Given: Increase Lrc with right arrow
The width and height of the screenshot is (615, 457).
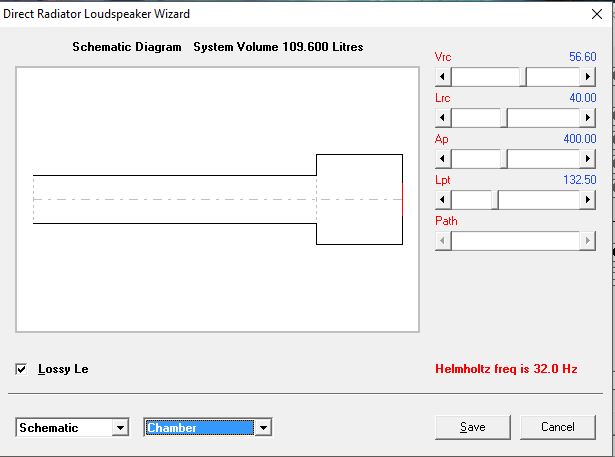Looking at the screenshot, I should coord(588,117).
